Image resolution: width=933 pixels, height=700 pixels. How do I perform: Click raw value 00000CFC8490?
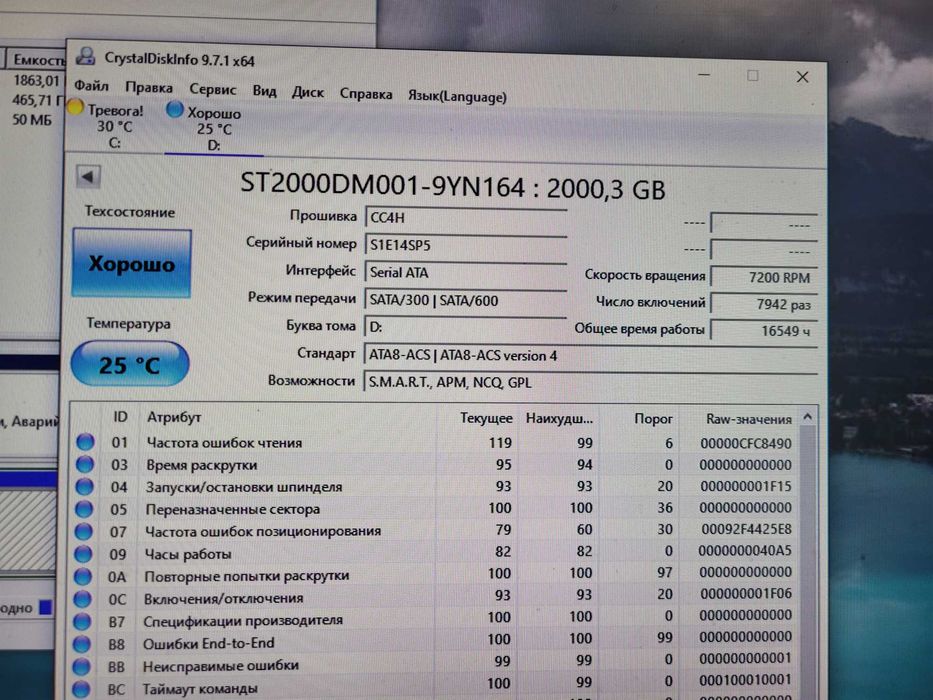(x=746, y=443)
